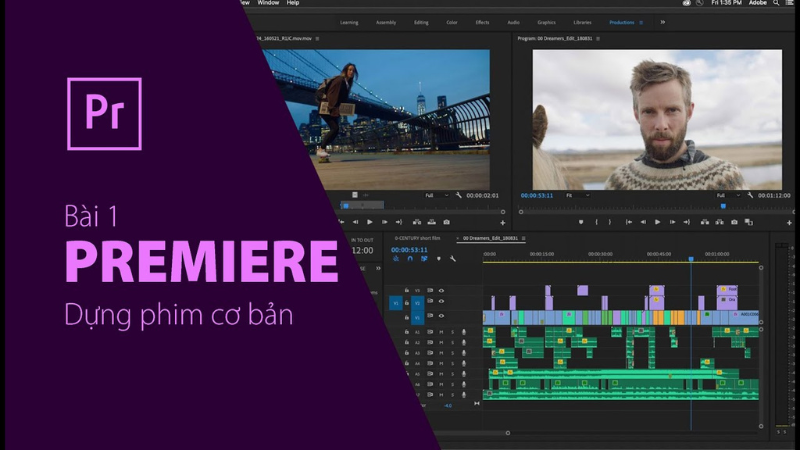Play the Source monitor clip
This screenshot has height=450, width=800.
point(370,222)
